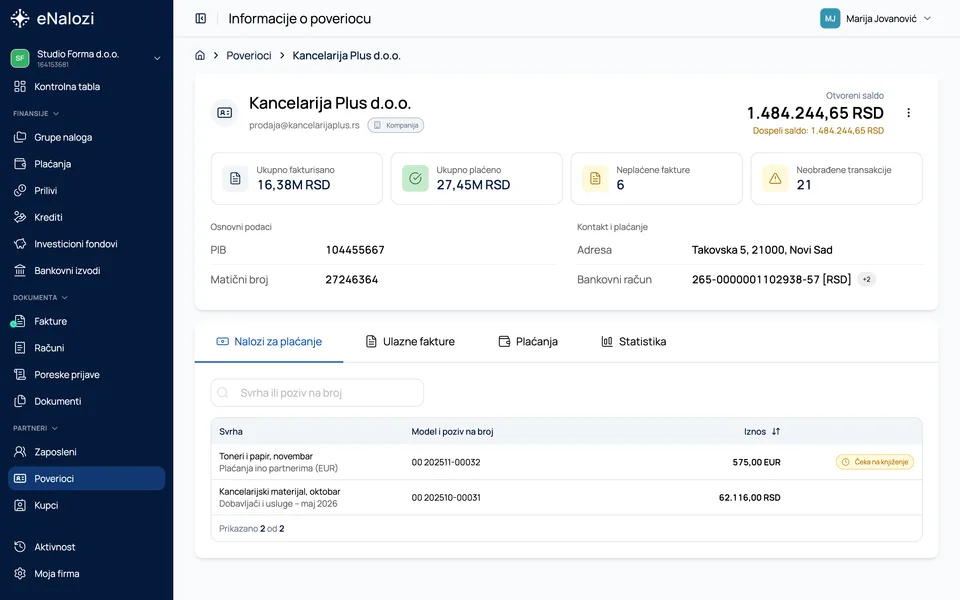Collapse the FINANSIJE sidebar section
This screenshot has width=960, height=600.
[x=36, y=113]
